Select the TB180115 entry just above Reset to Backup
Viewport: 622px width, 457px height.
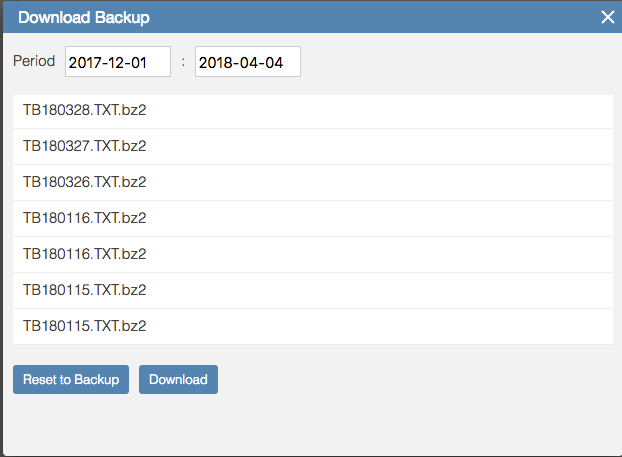313,326
